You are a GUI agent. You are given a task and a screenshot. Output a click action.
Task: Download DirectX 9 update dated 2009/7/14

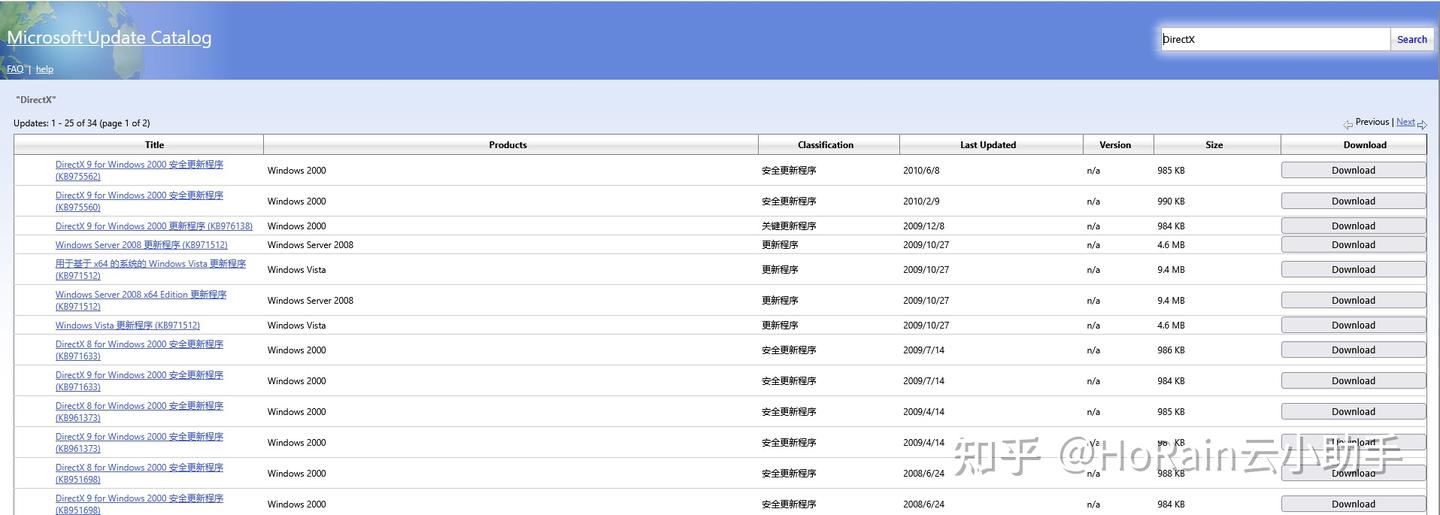click(1353, 381)
